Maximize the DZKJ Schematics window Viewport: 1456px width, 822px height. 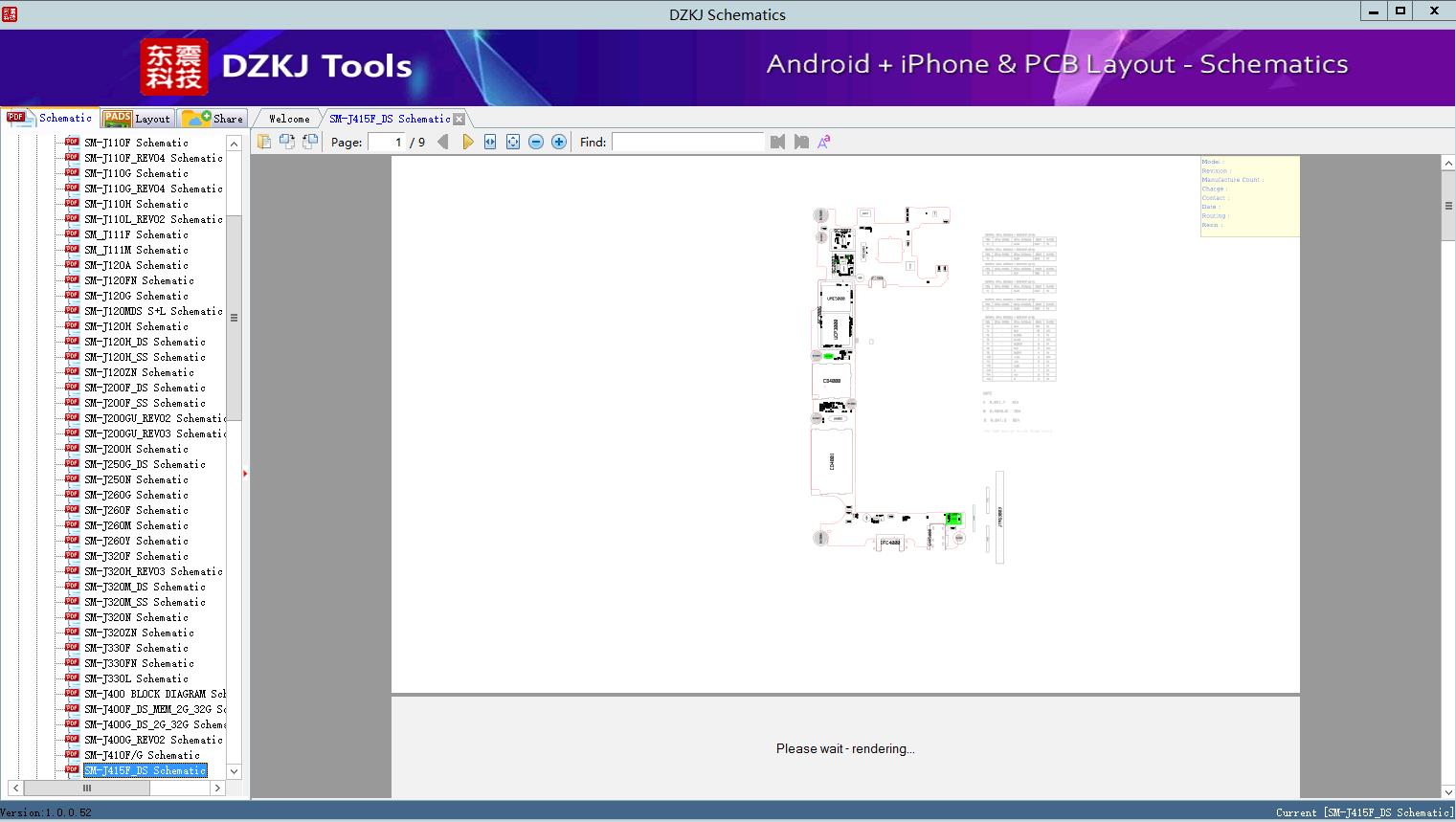1400,11
